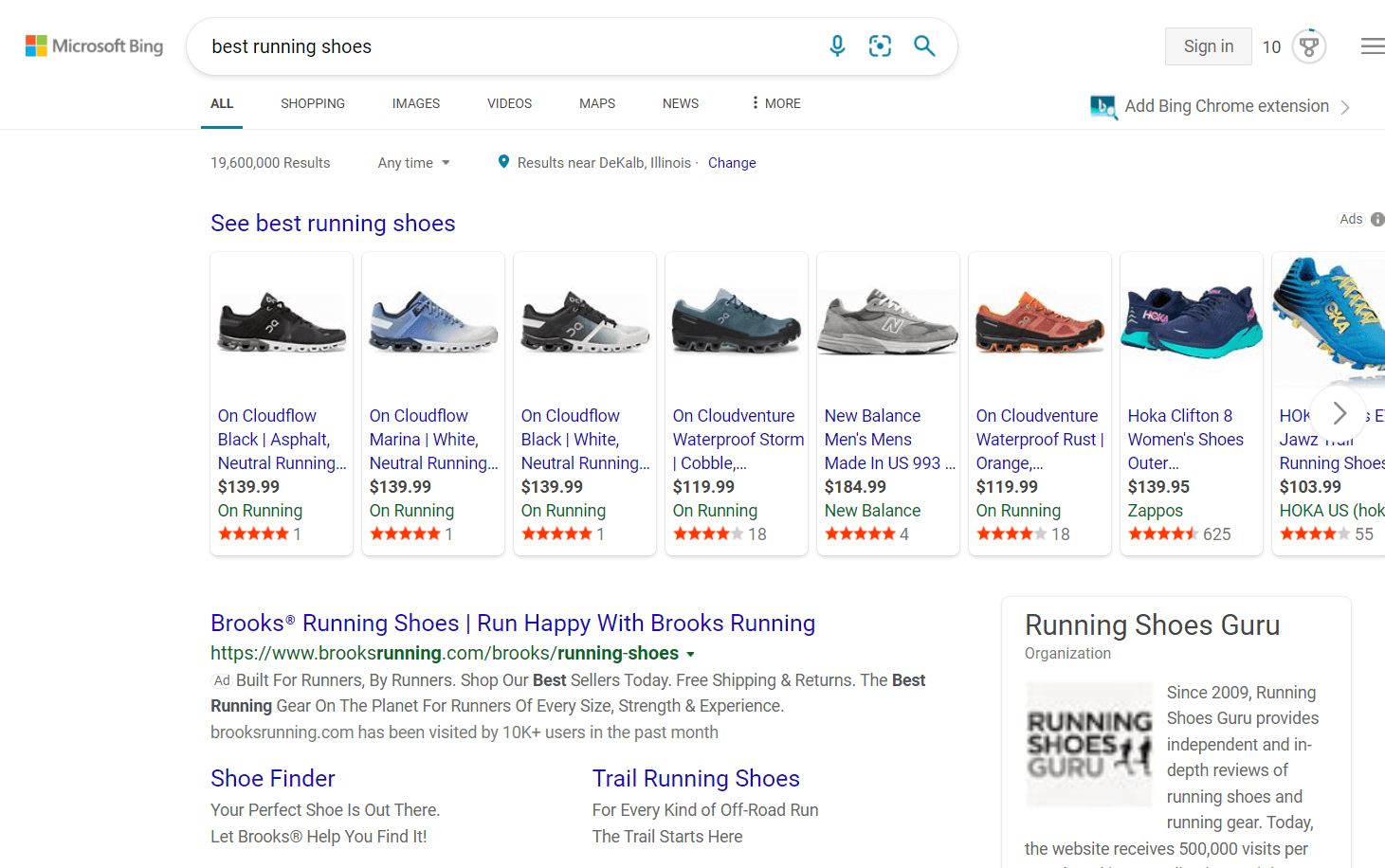Screen dimensions: 1385x868
Task: Open the hamburger menu icon
Action: click(x=1372, y=45)
